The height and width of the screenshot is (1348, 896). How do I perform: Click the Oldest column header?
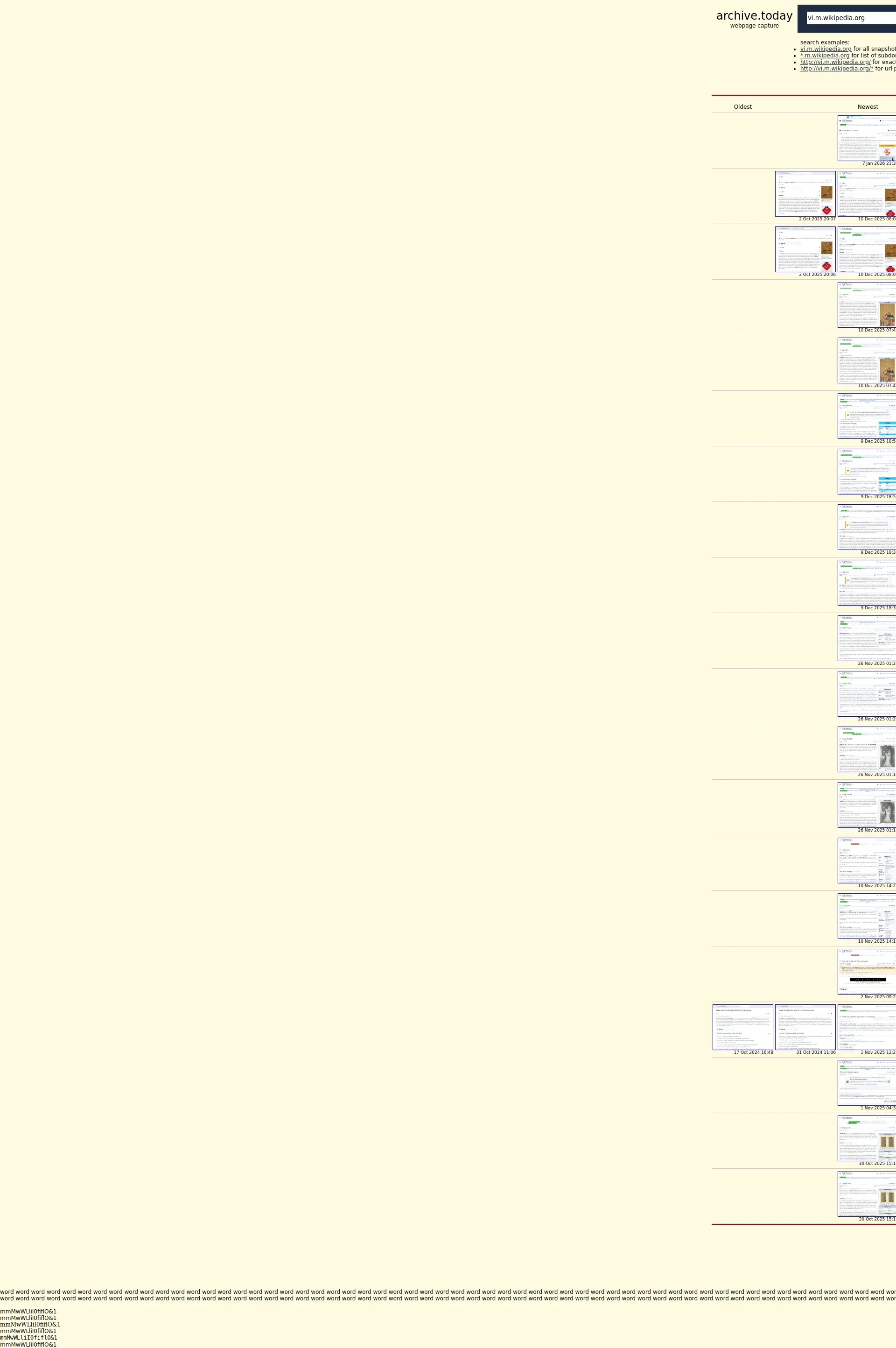click(x=742, y=107)
